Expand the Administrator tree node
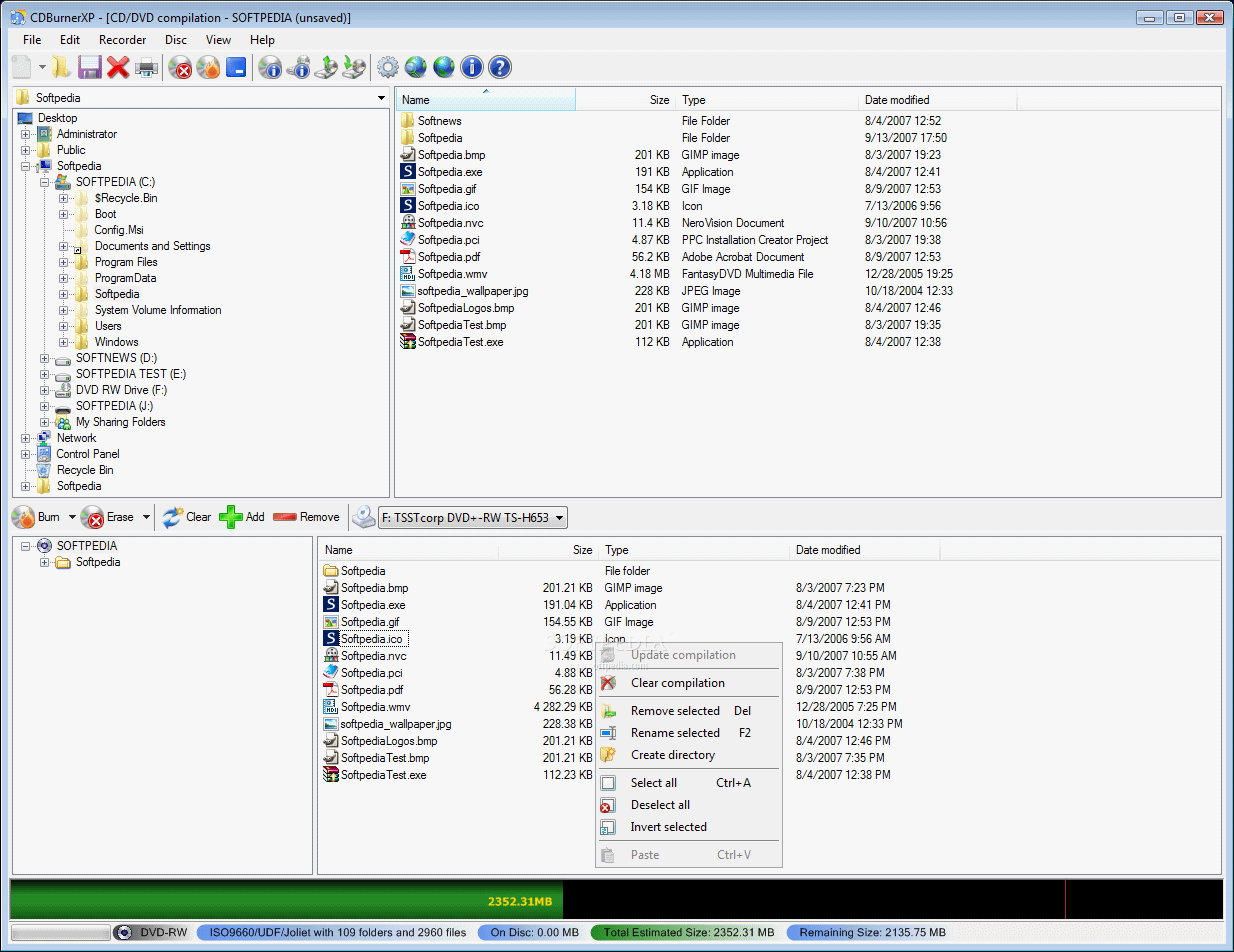Viewport: 1234px width, 952px height. 26,134
